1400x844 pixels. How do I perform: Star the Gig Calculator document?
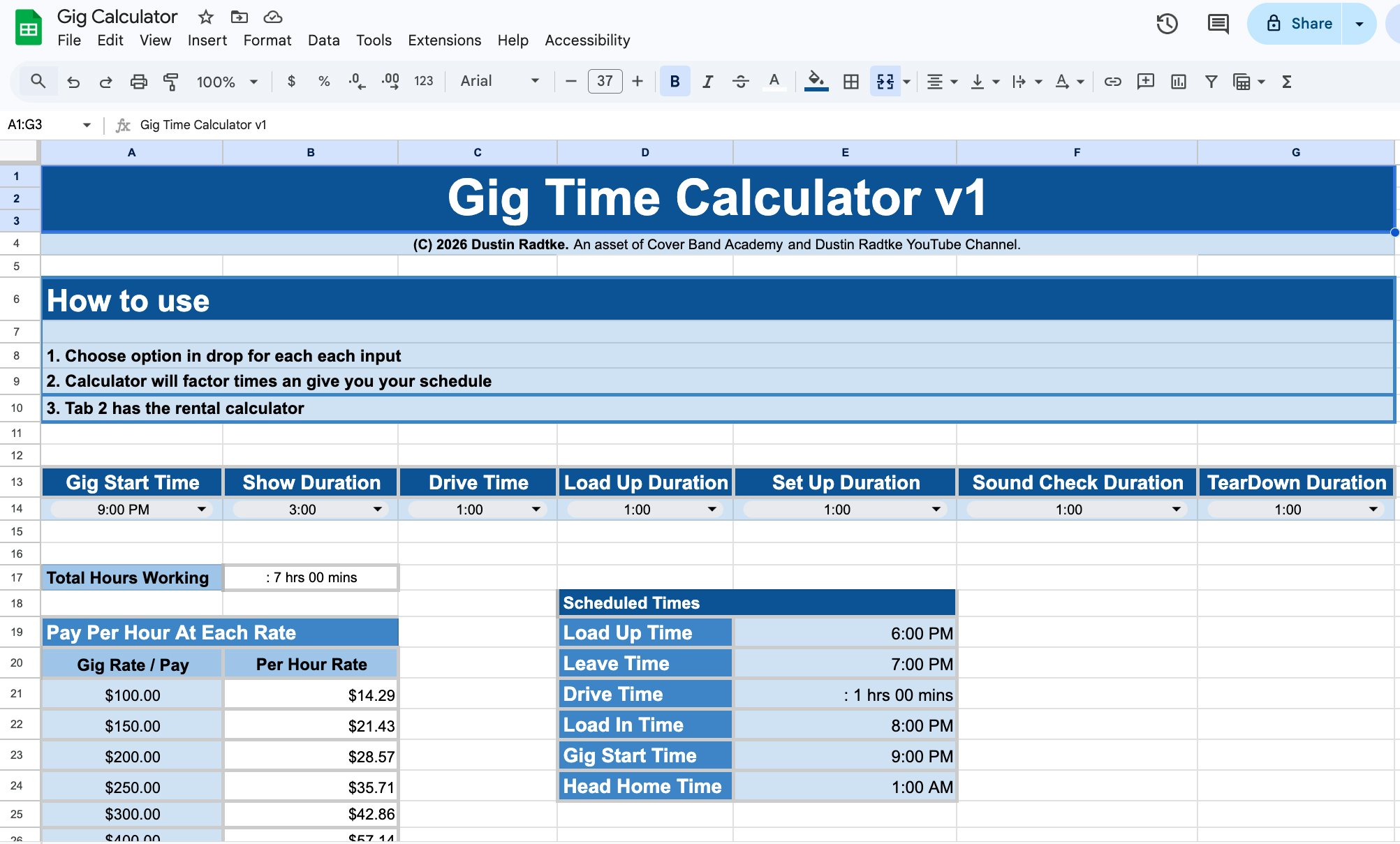[x=205, y=17]
